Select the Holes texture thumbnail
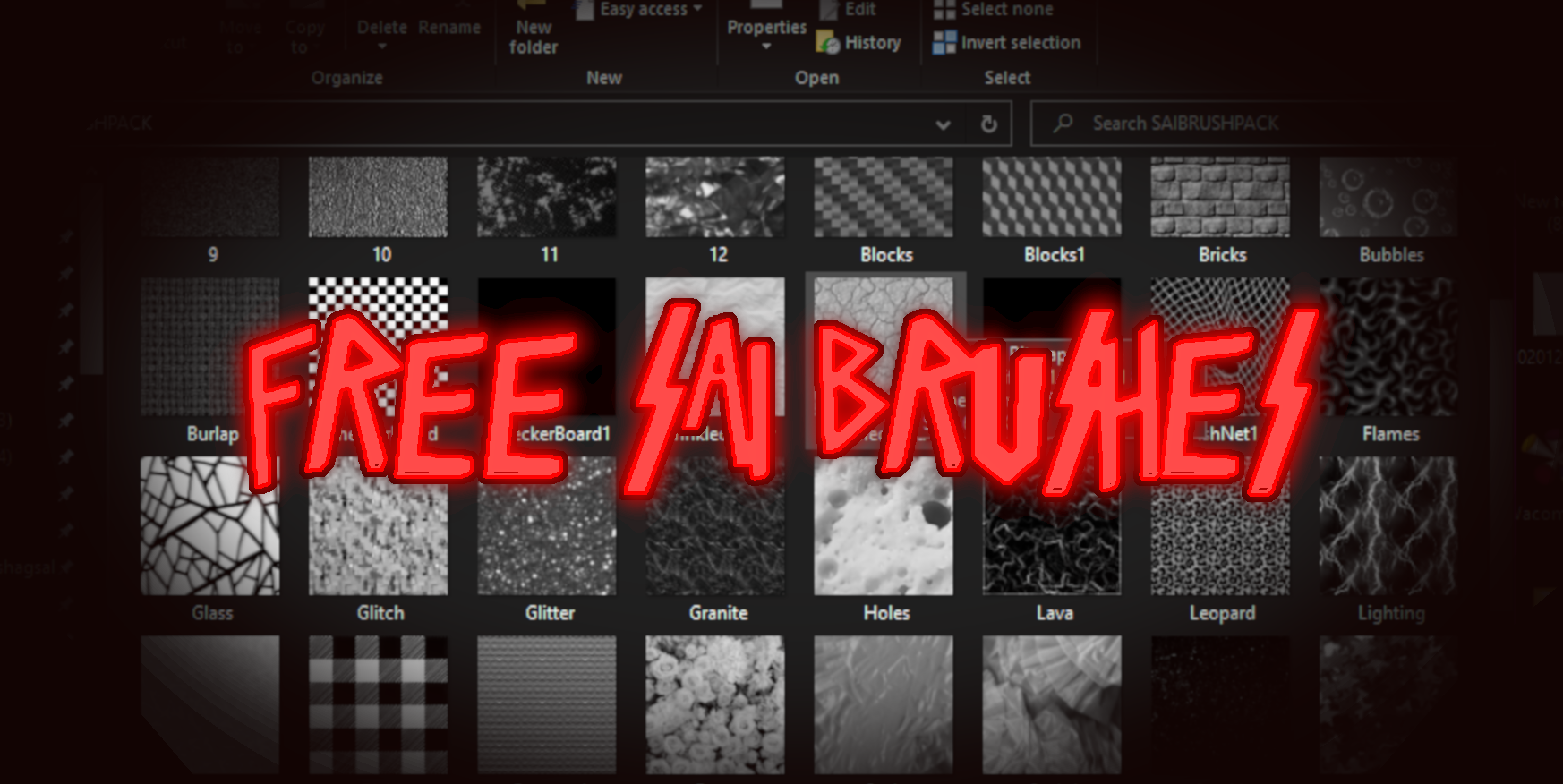The height and width of the screenshot is (784, 1563). [883, 526]
